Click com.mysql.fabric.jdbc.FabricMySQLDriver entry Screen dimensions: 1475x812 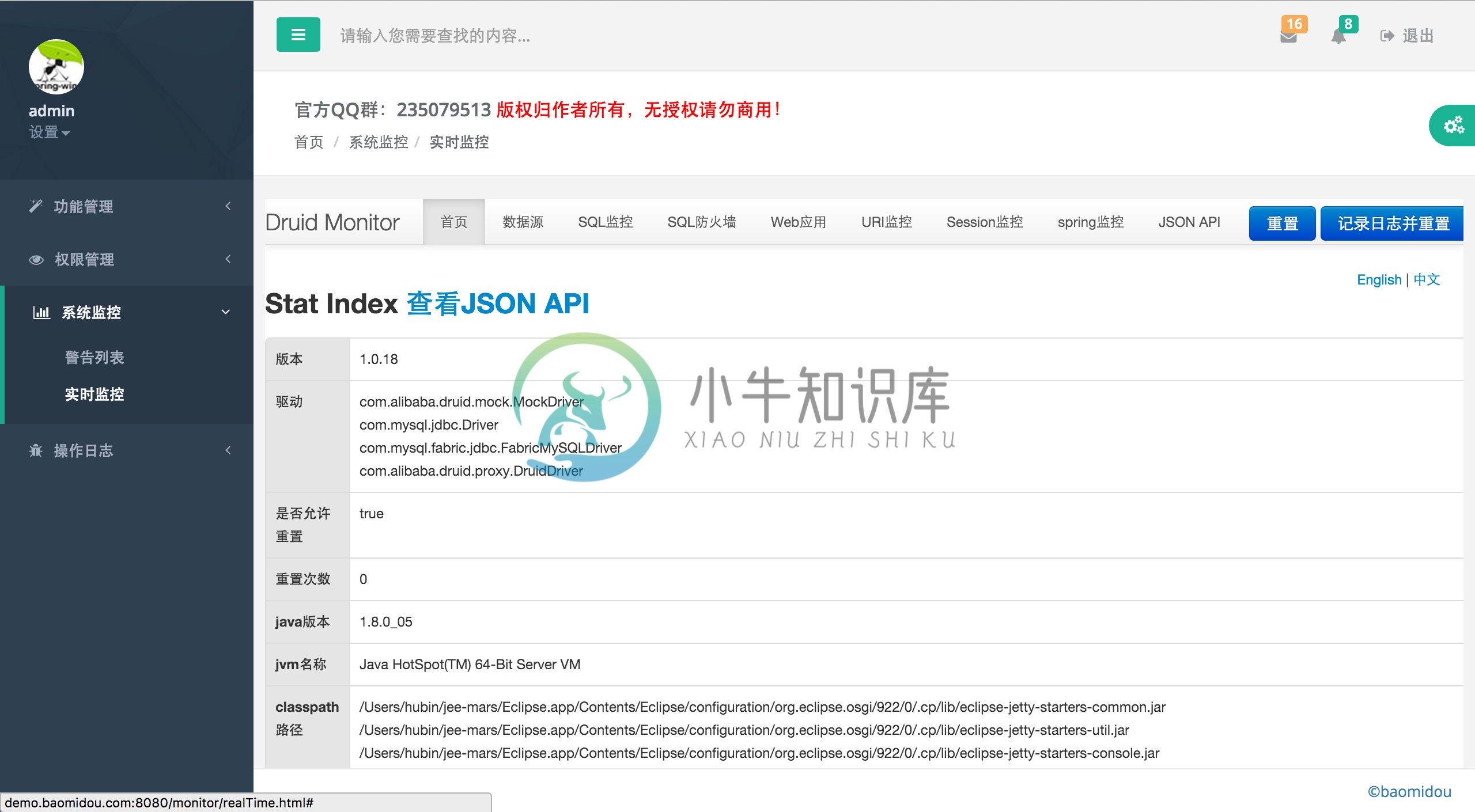click(490, 448)
